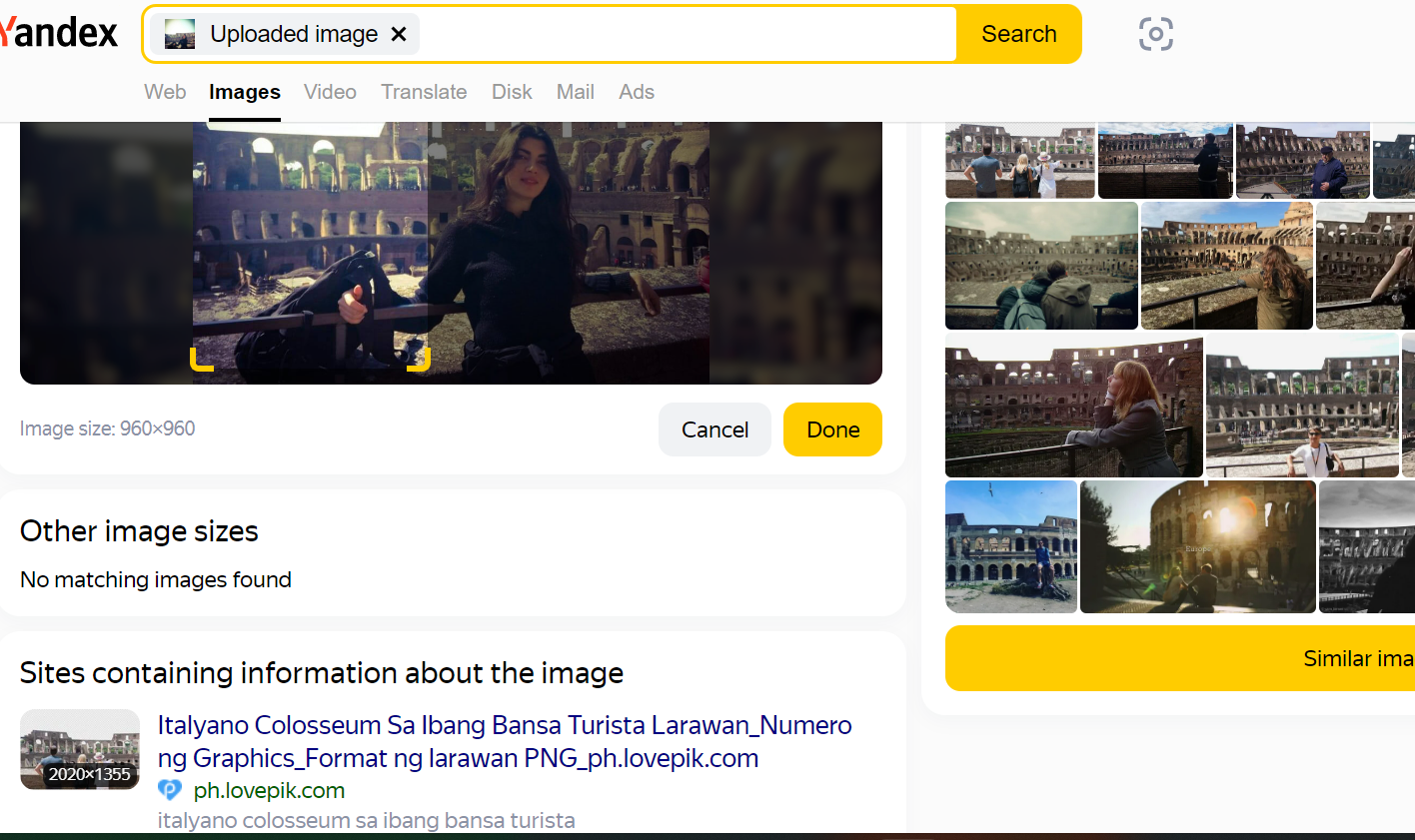This screenshot has width=1415, height=840.
Task: Click the Yandex logo
Action: [60, 33]
